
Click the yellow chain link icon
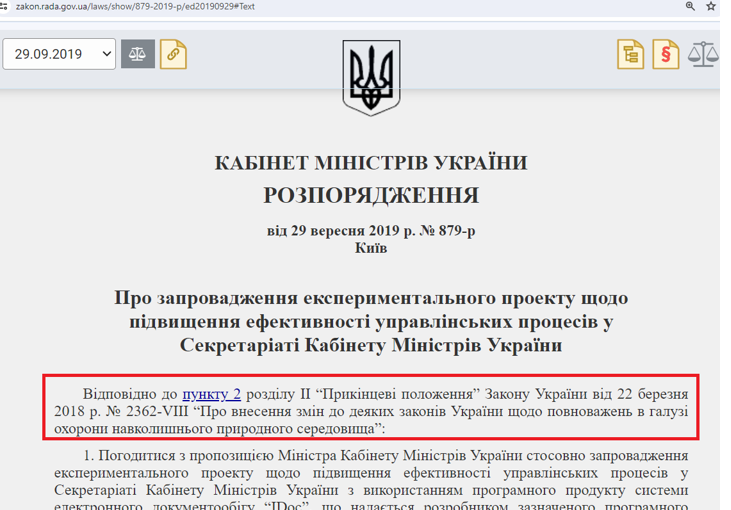coord(173,54)
